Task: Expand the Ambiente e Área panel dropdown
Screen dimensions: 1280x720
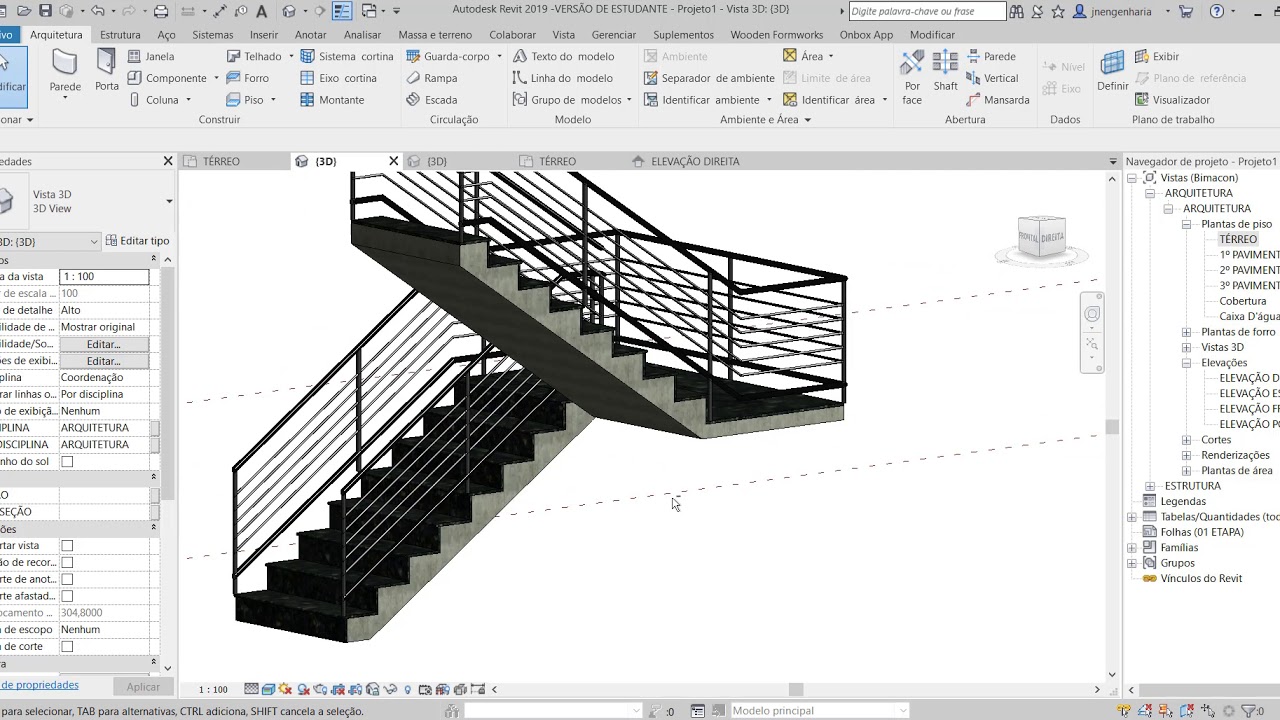Action: point(807,120)
